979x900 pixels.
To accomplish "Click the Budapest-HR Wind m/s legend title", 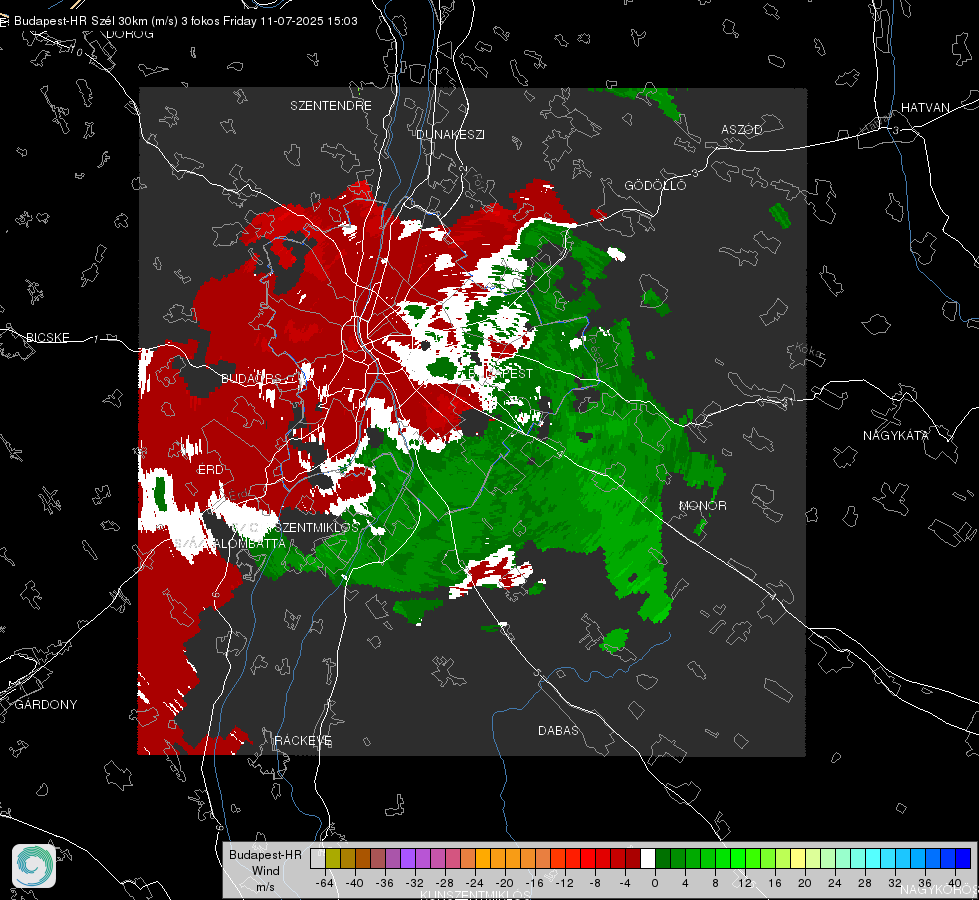I will [265, 871].
